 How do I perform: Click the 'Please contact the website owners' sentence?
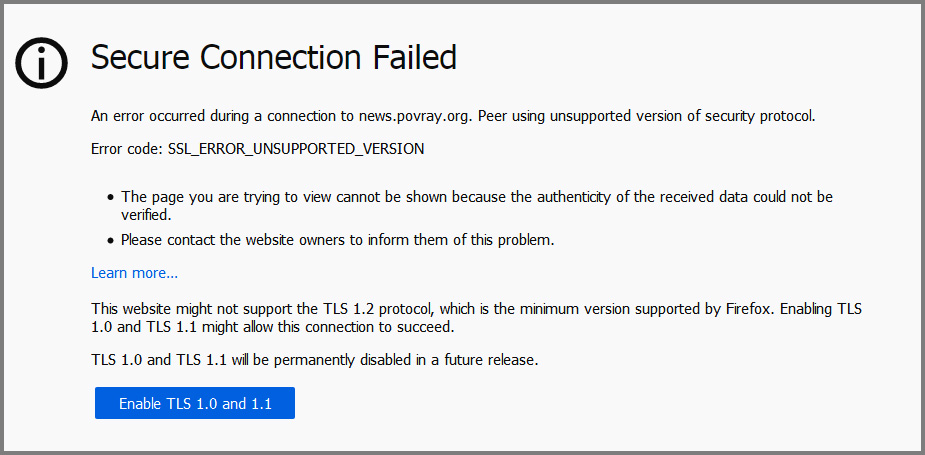[x=337, y=240]
